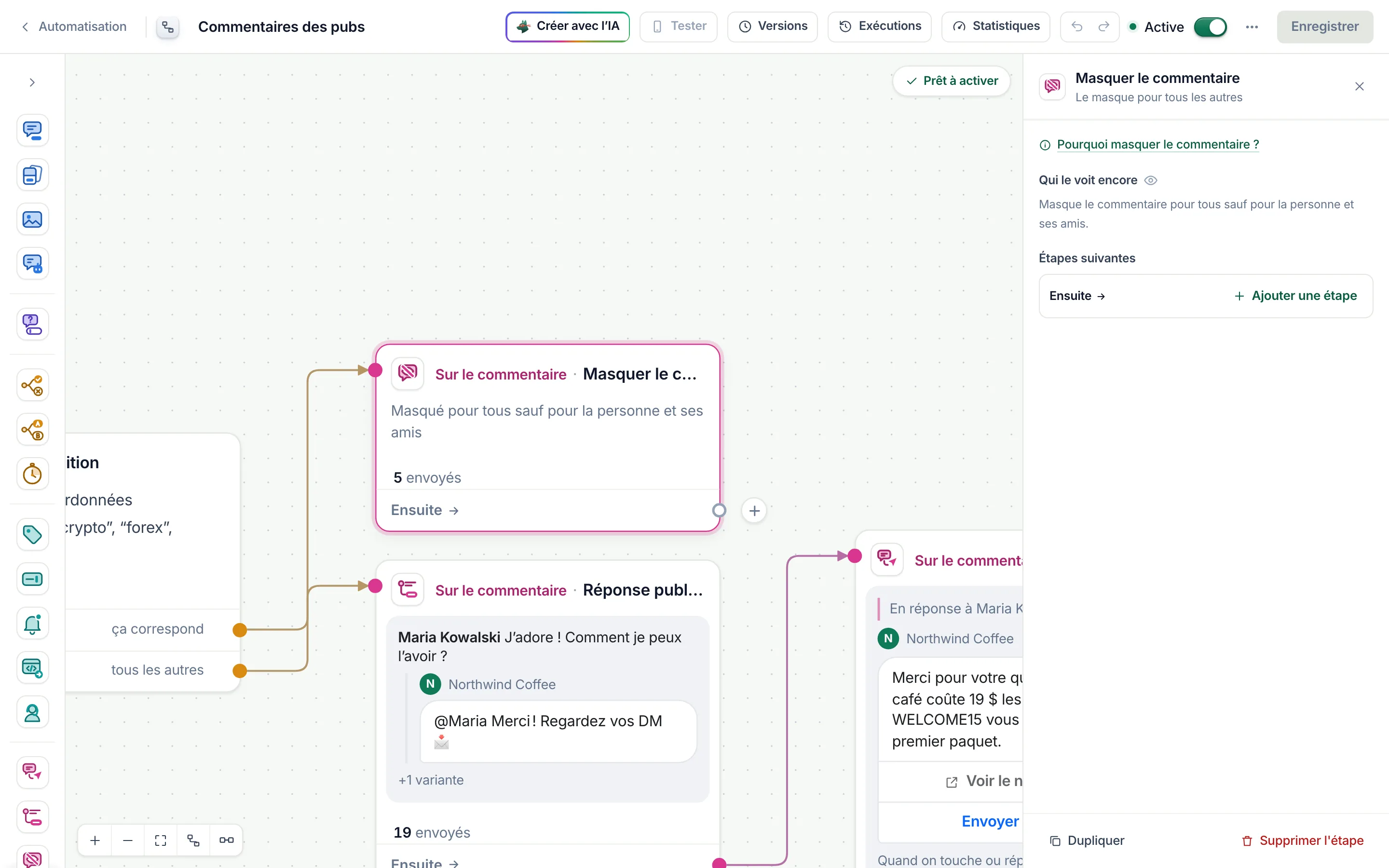Click Créer avec l'IA button

(567, 27)
